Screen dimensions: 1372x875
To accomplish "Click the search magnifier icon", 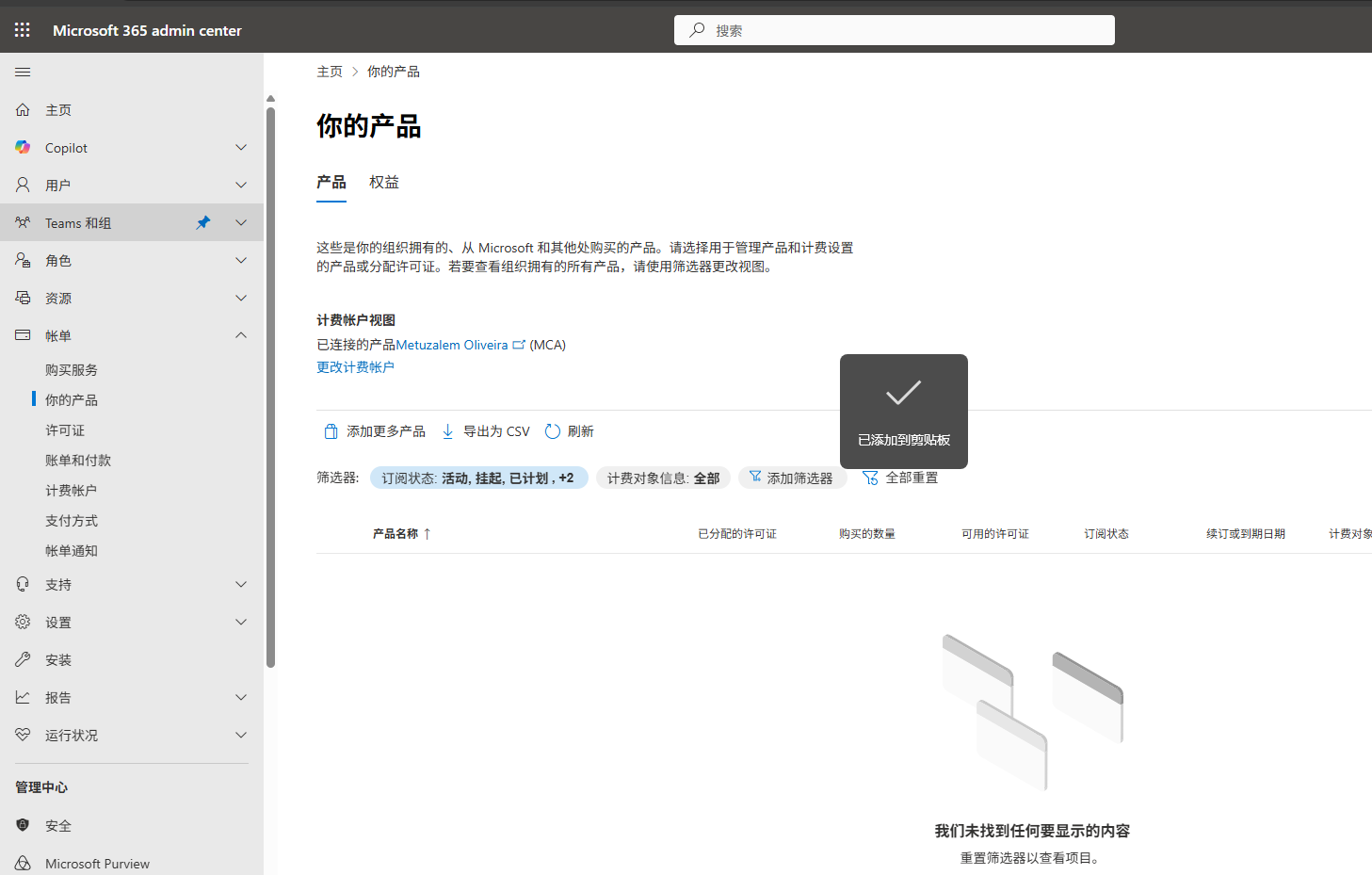I will click(x=697, y=30).
